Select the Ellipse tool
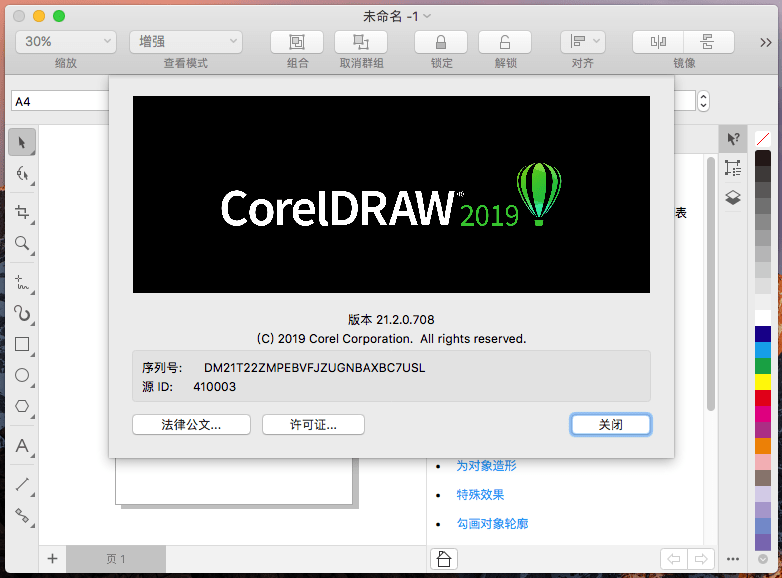This screenshot has width=782, height=578. [21, 375]
